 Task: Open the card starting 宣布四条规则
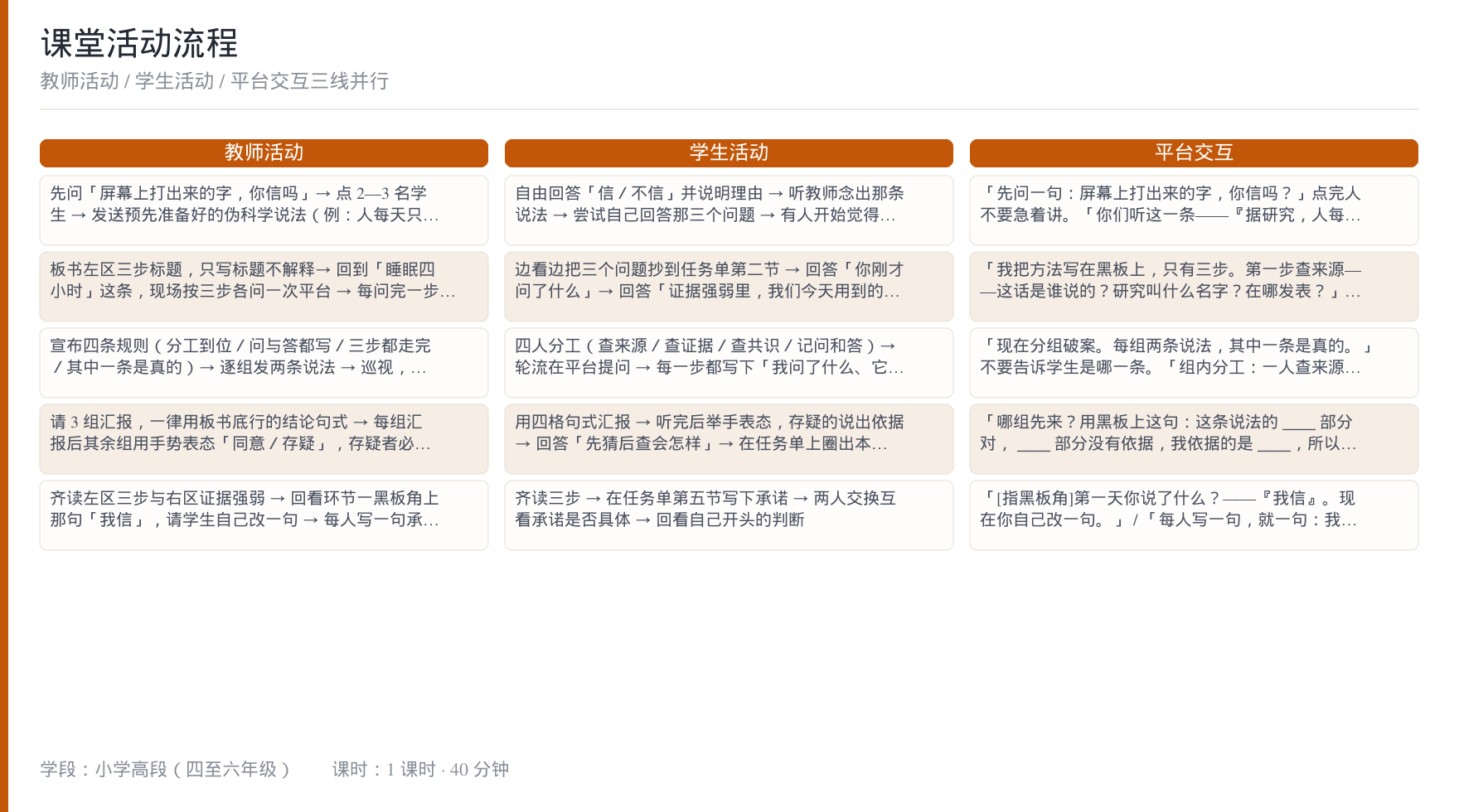[x=264, y=363]
